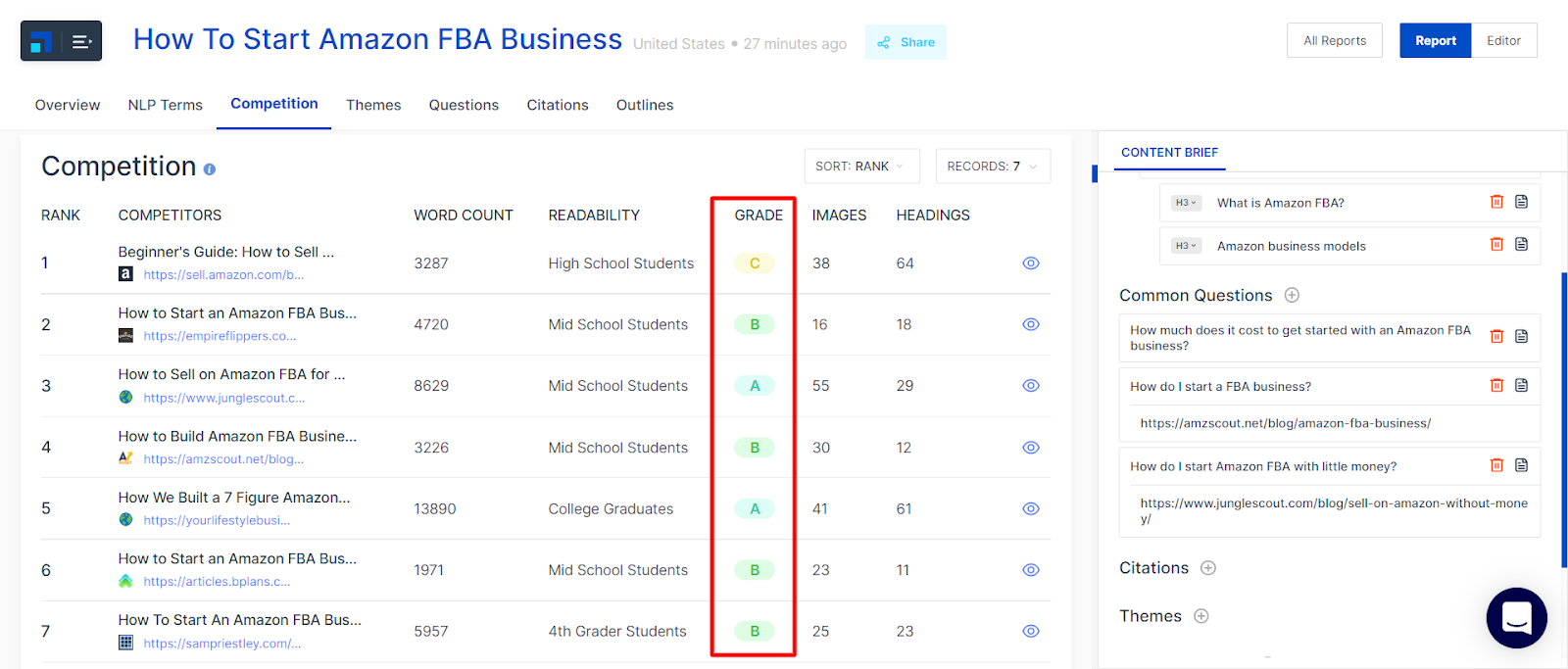Click 'How We Built a 7 Figure Amazon...' title
The height and width of the screenshot is (669, 1568).
click(x=234, y=498)
